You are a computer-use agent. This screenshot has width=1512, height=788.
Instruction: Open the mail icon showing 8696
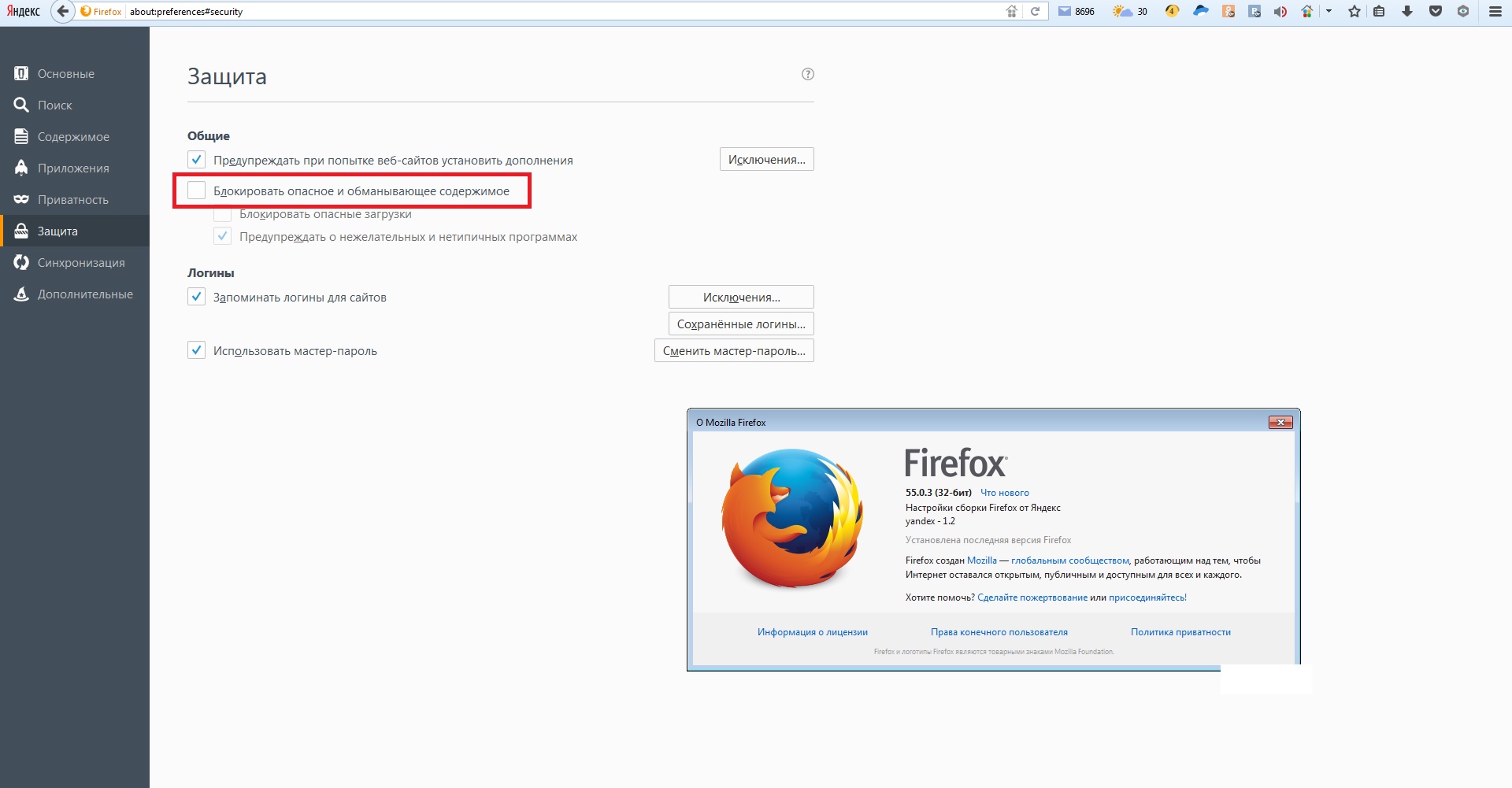1077,11
